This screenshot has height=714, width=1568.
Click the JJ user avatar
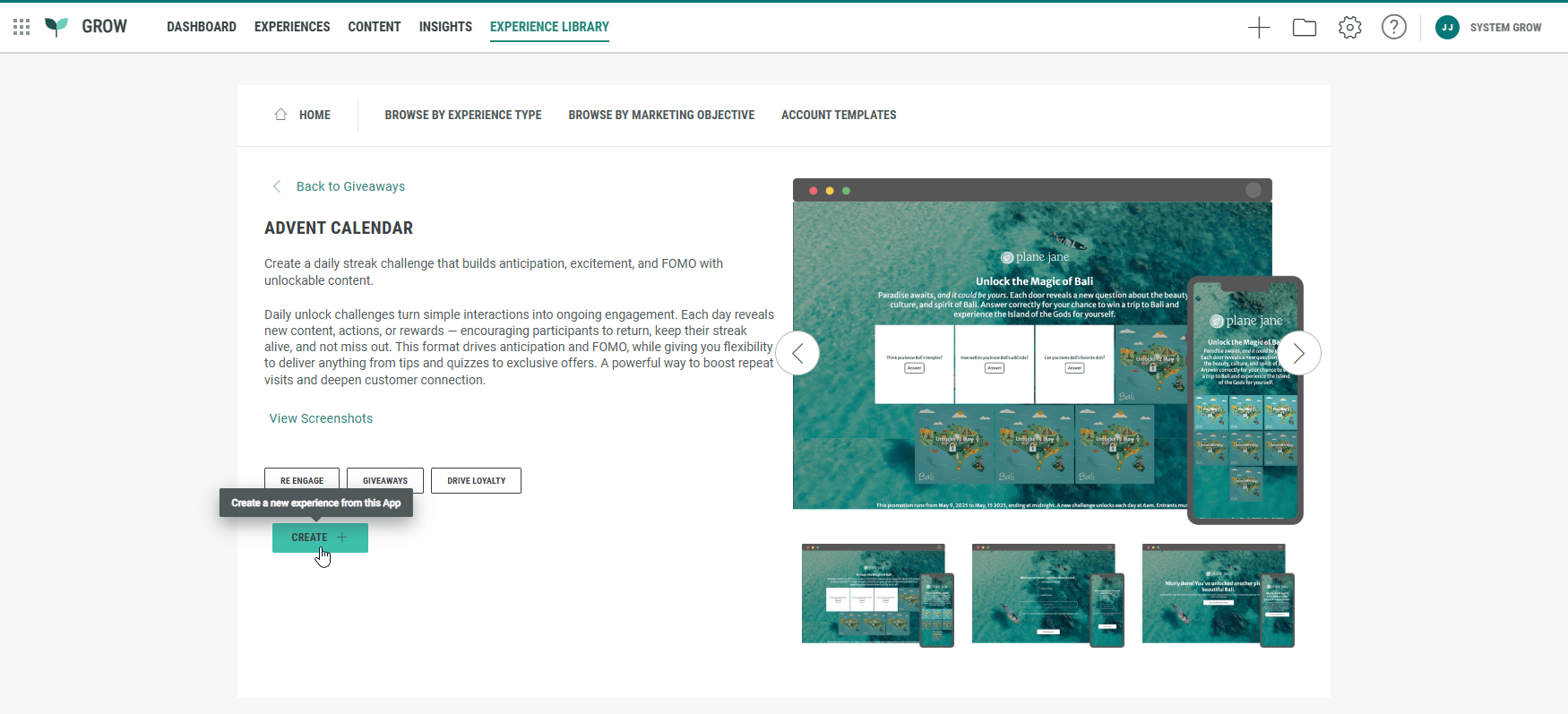tap(1447, 28)
